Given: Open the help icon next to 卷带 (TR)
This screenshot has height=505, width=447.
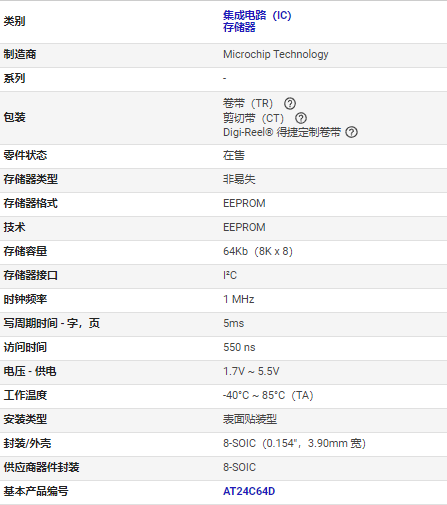Looking at the screenshot, I should (290, 104).
